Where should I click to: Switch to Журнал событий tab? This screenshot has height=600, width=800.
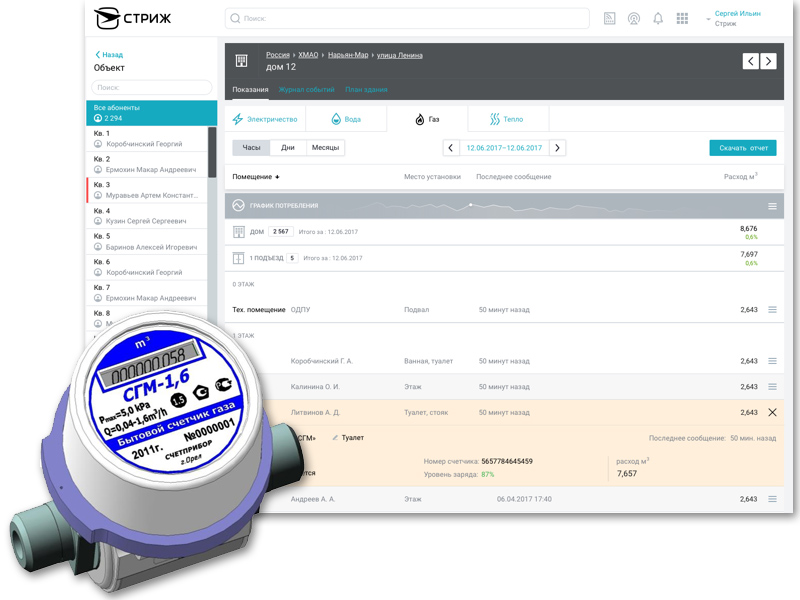click(x=307, y=89)
